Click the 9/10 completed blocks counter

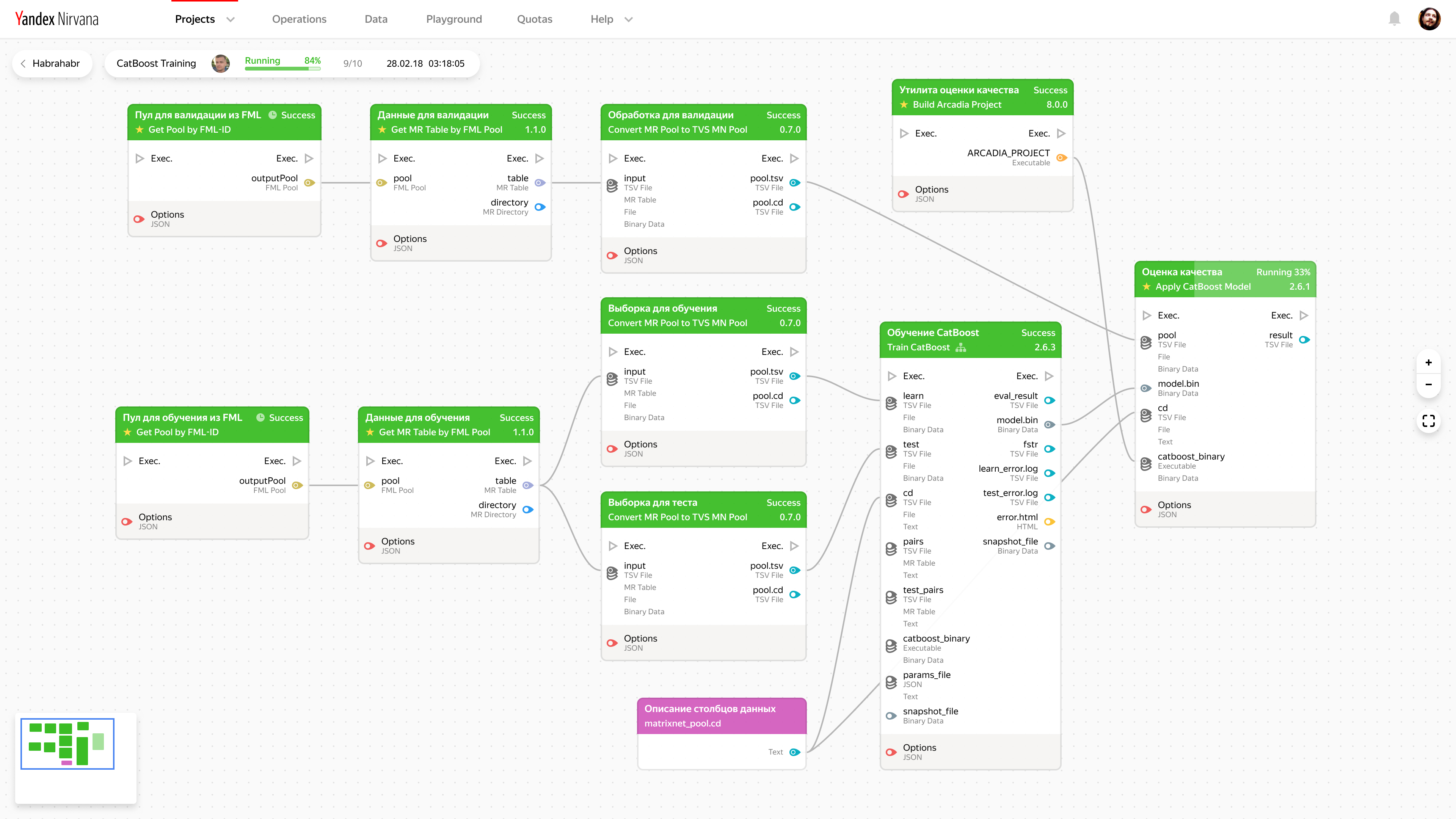[353, 63]
